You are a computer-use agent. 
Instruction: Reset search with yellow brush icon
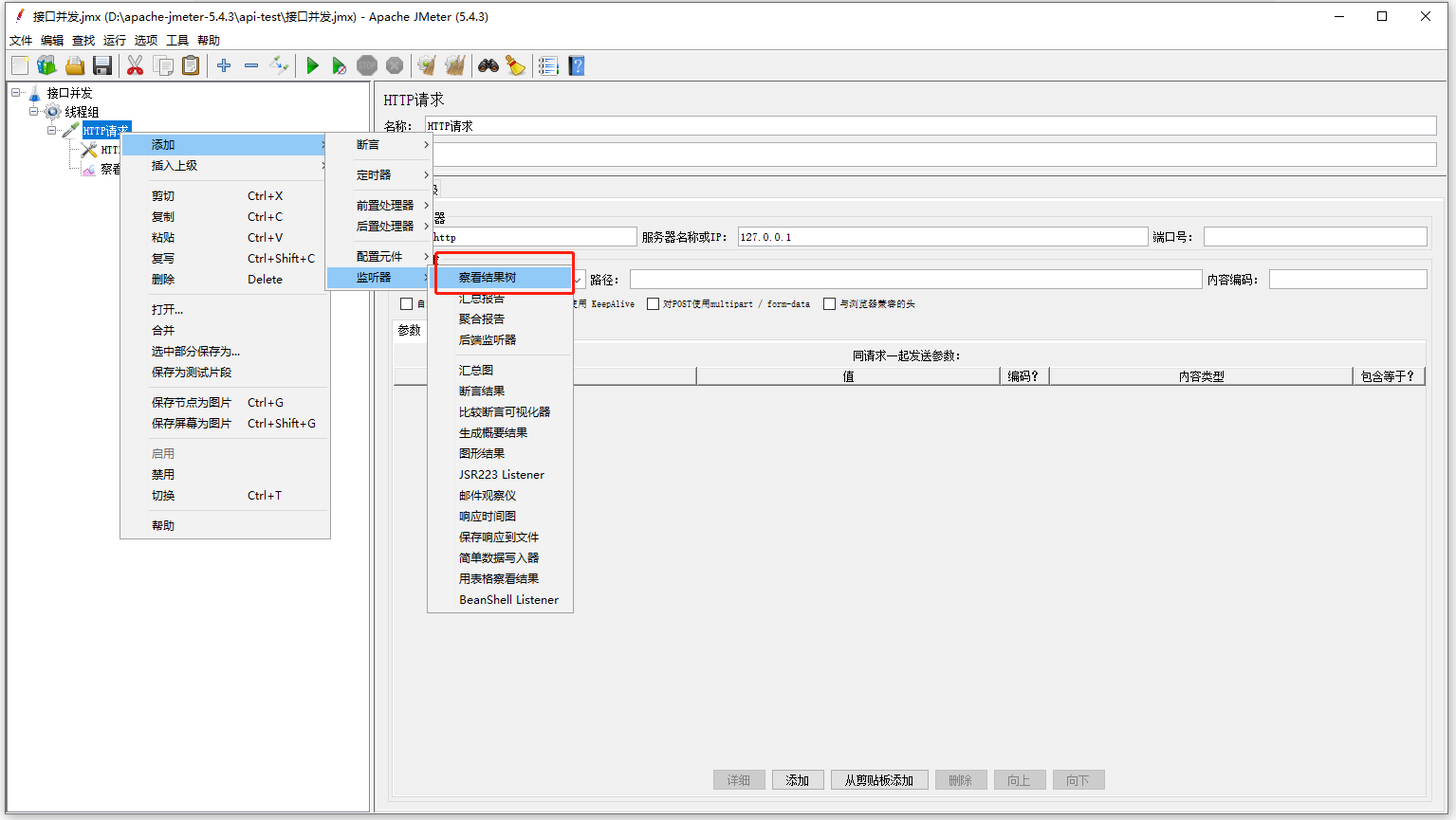516,65
